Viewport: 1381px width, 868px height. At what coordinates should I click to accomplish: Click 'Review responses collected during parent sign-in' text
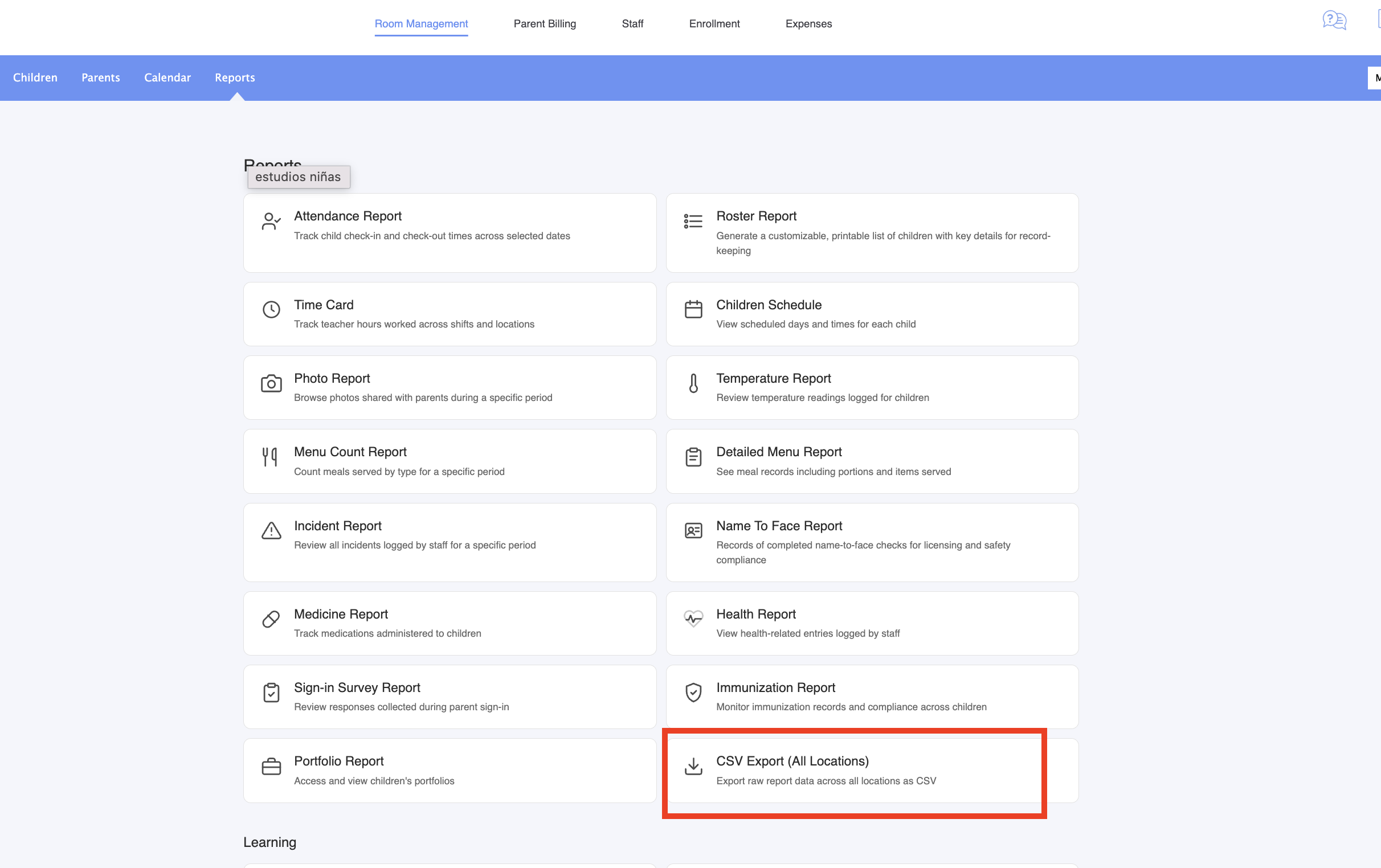click(401, 707)
